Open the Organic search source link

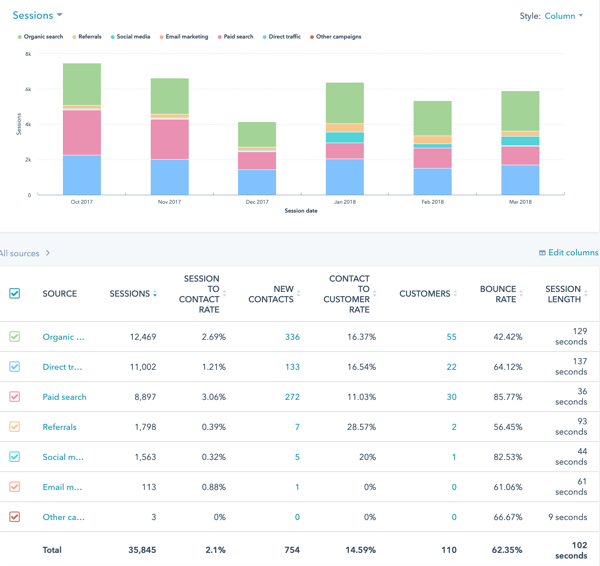click(64, 337)
